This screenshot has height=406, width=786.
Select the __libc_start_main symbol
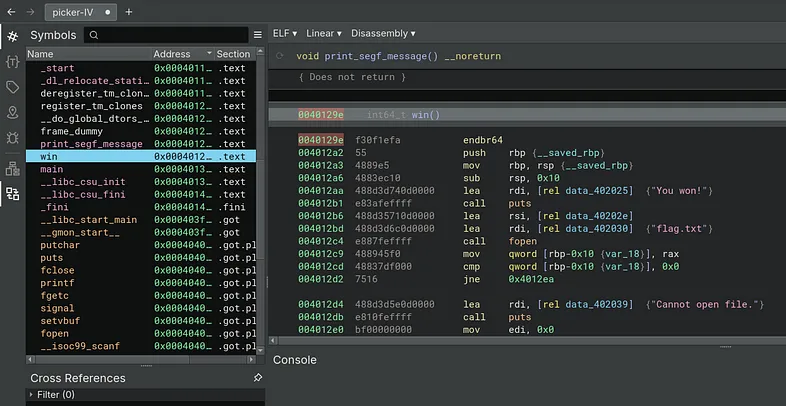click(141, 220)
